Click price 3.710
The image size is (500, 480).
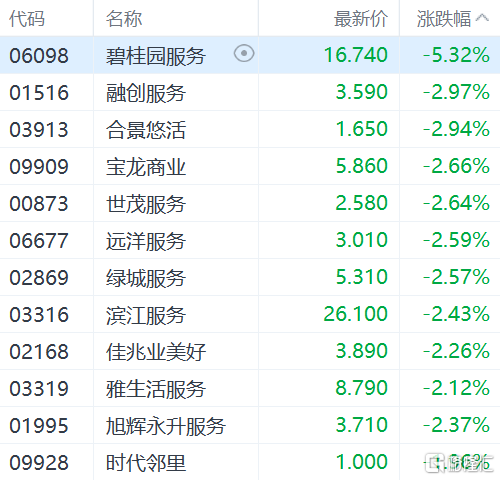362,425
